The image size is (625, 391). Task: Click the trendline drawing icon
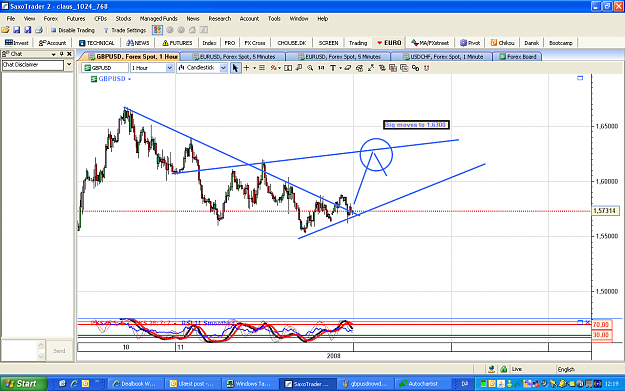[x=371, y=68]
